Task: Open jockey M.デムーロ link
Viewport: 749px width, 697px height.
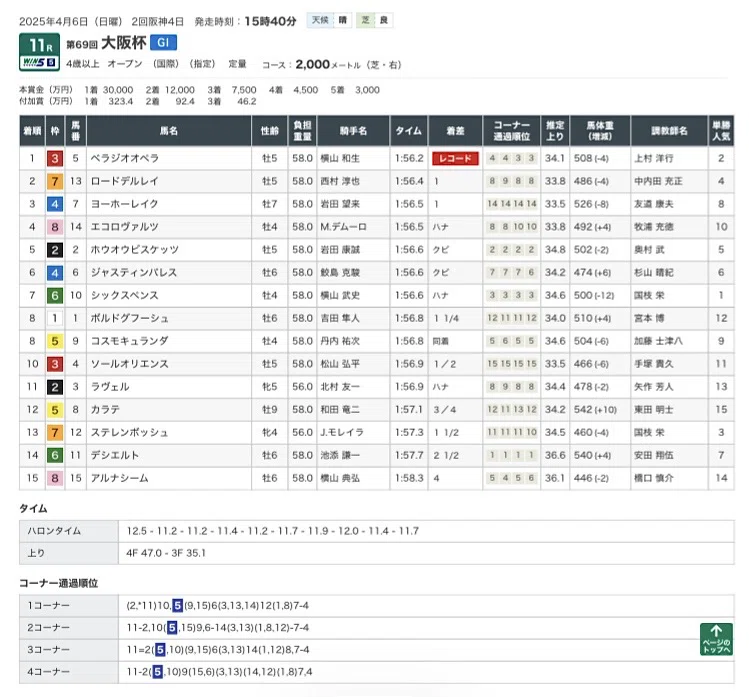Action: pyautogui.click(x=343, y=227)
